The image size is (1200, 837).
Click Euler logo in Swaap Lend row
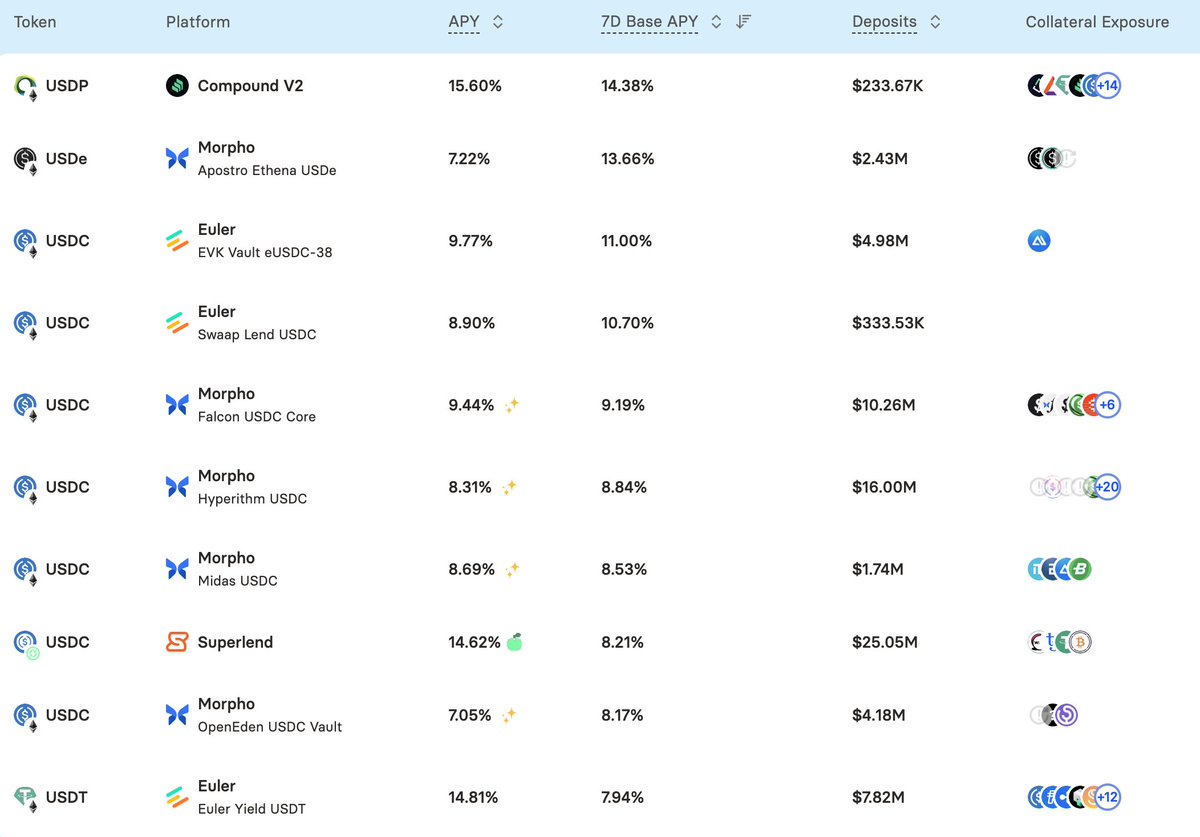[177, 323]
